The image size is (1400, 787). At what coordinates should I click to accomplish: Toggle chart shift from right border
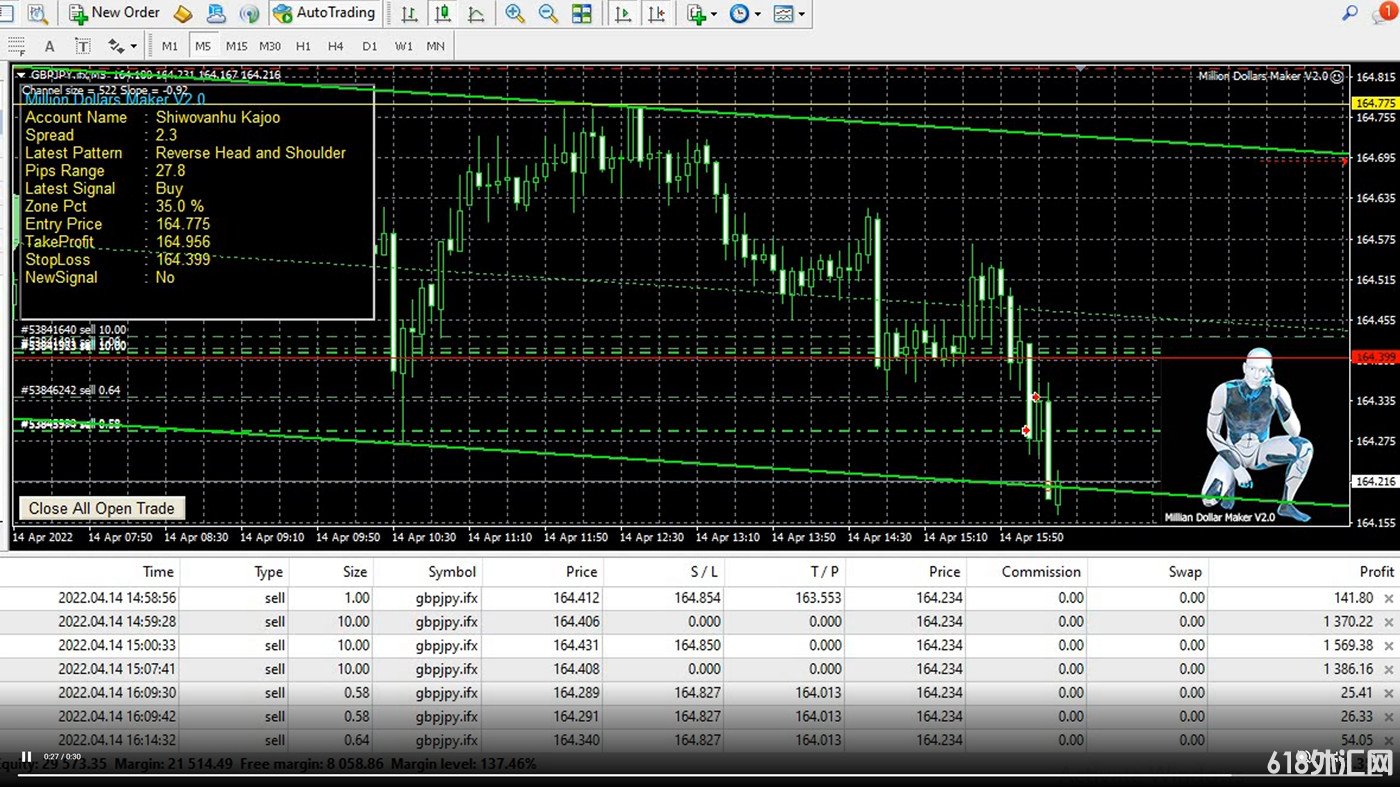(656, 14)
